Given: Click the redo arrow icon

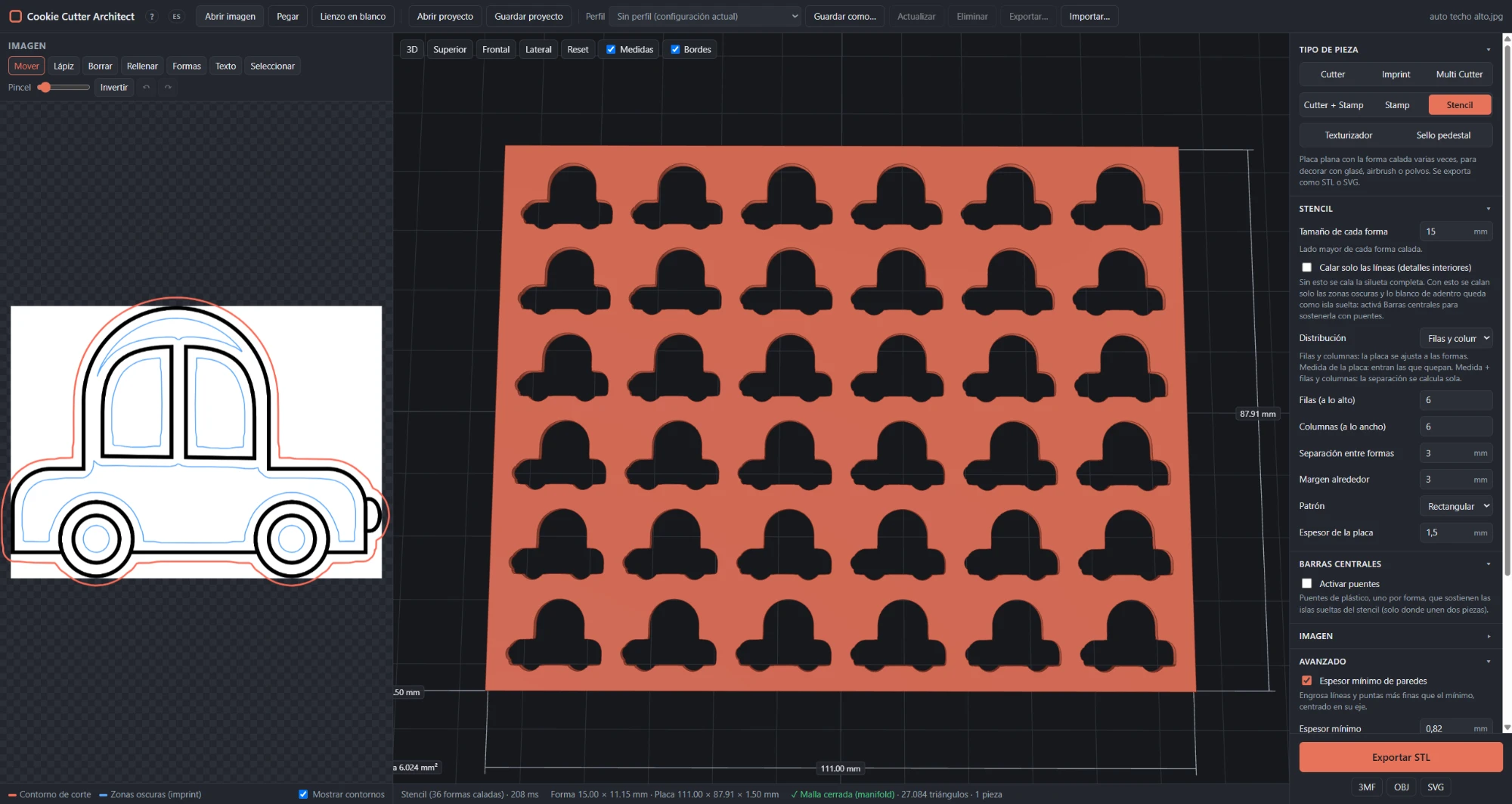Looking at the screenshot, I should (168, 88).
